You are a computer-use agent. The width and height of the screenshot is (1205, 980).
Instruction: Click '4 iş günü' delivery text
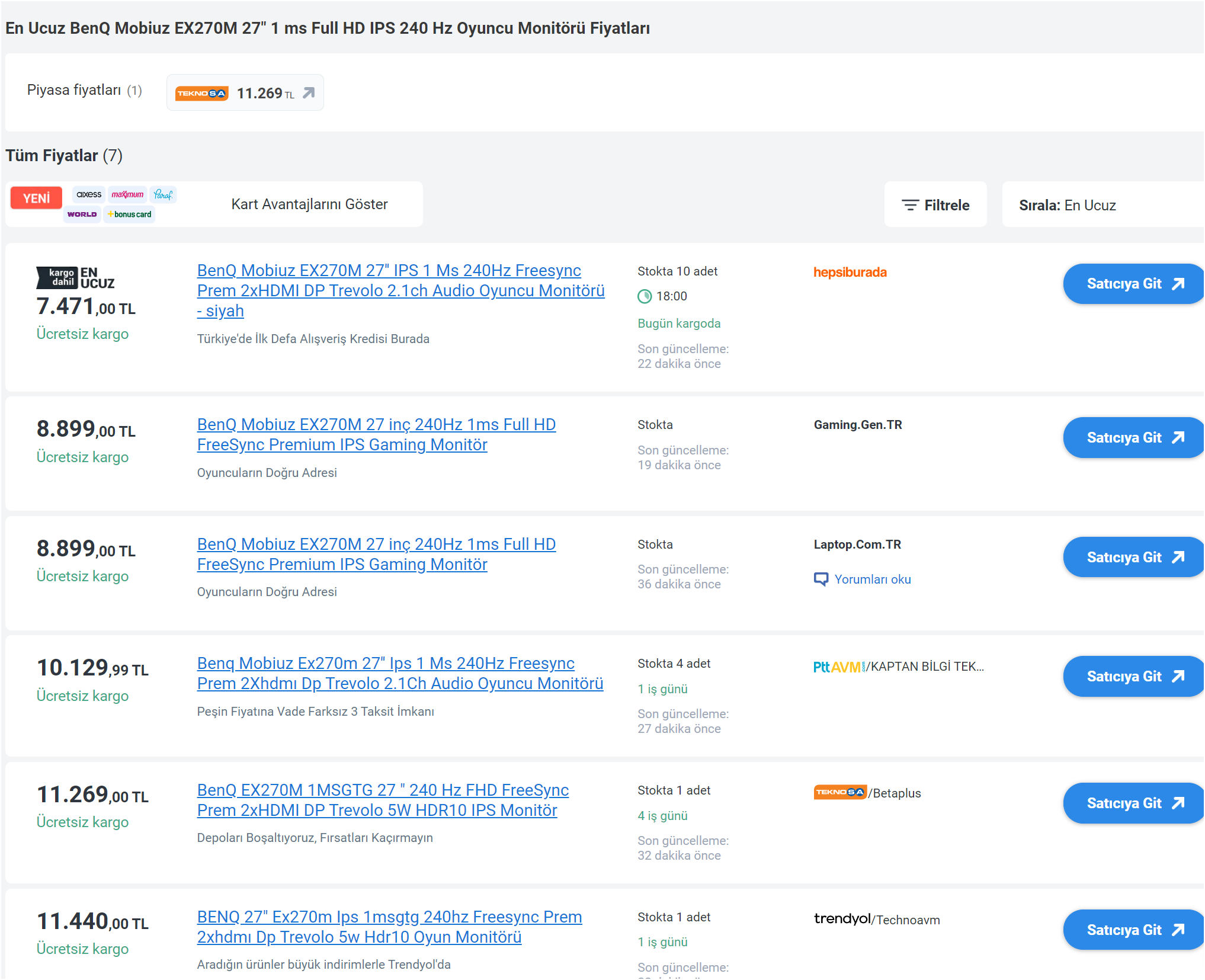[662, 816]
